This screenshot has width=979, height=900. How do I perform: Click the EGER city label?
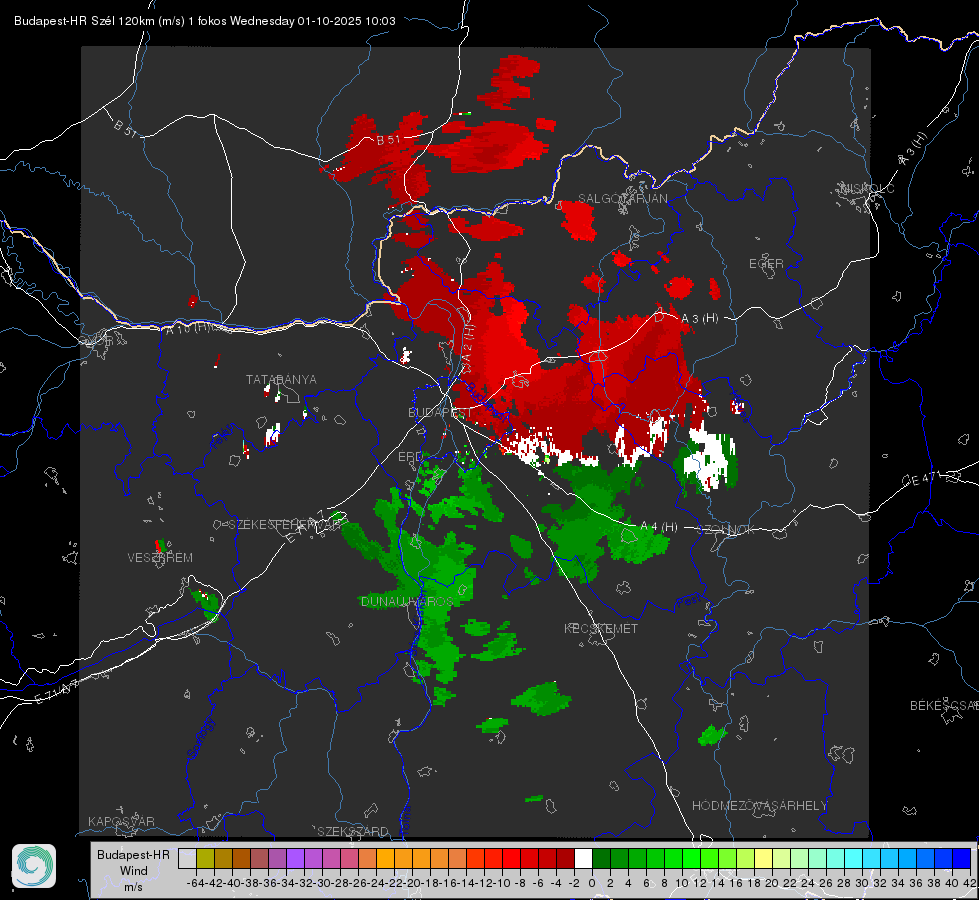(766, 264)
